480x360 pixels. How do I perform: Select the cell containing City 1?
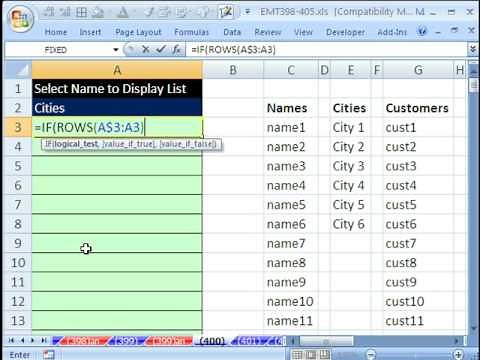tap(350, 127)
